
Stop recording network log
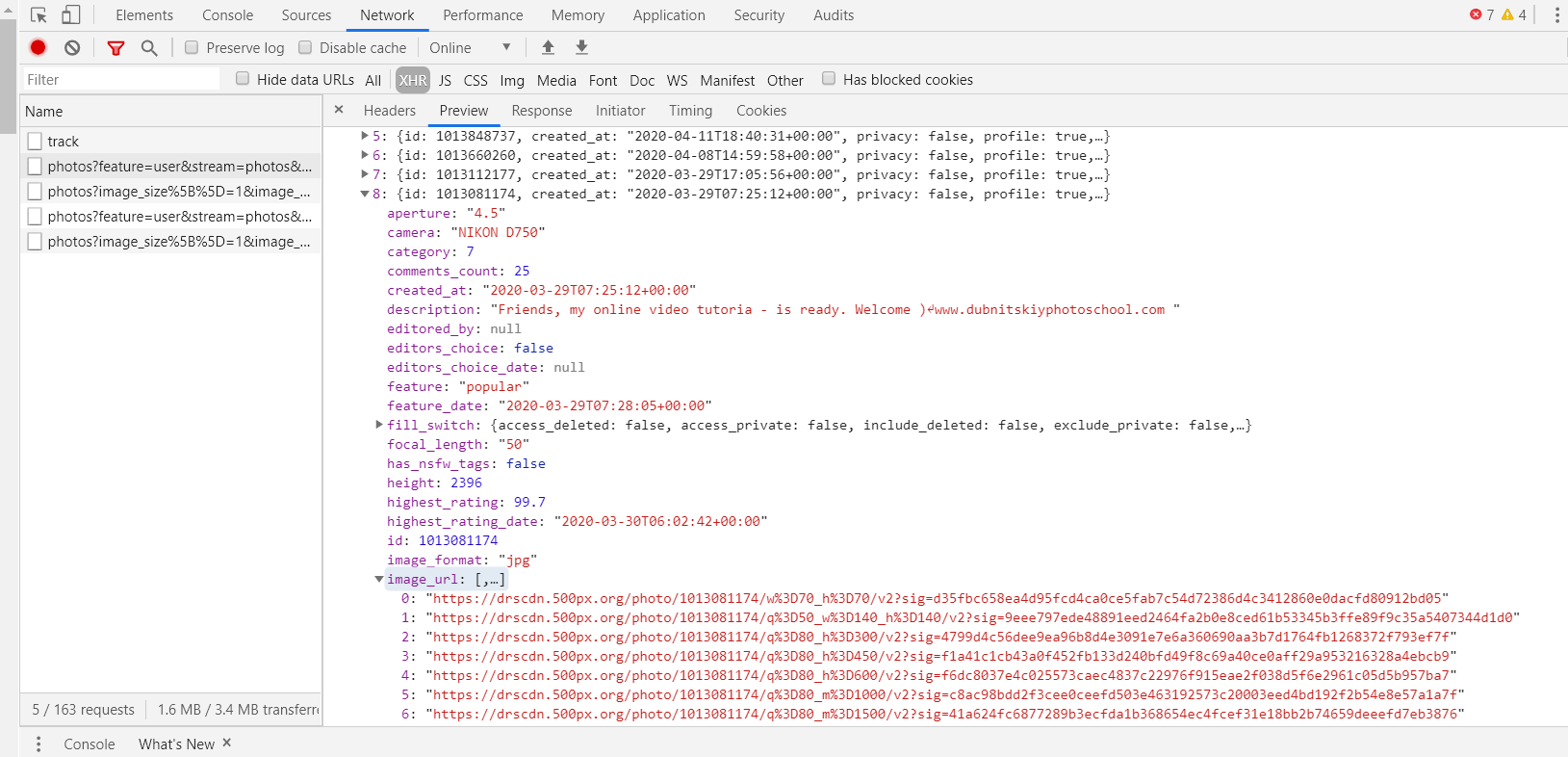click(x=38, y=47)
